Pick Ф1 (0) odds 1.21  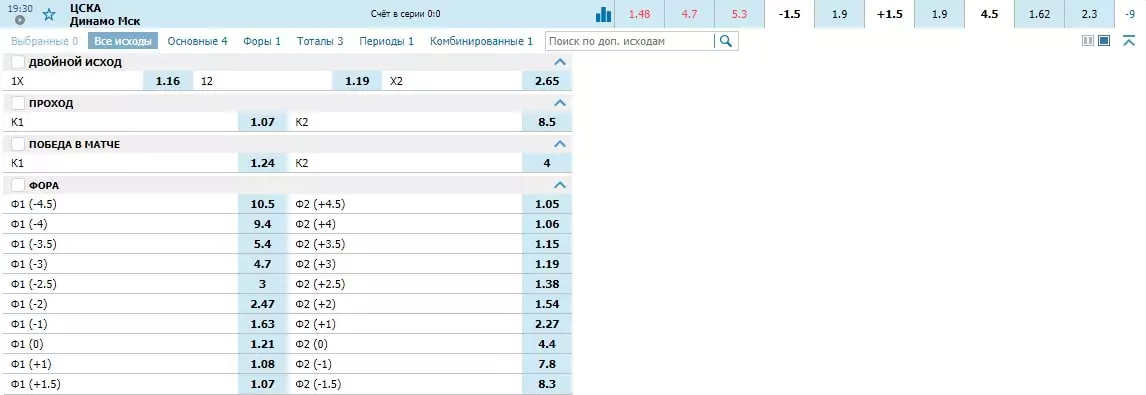click(x=262, y=344)
